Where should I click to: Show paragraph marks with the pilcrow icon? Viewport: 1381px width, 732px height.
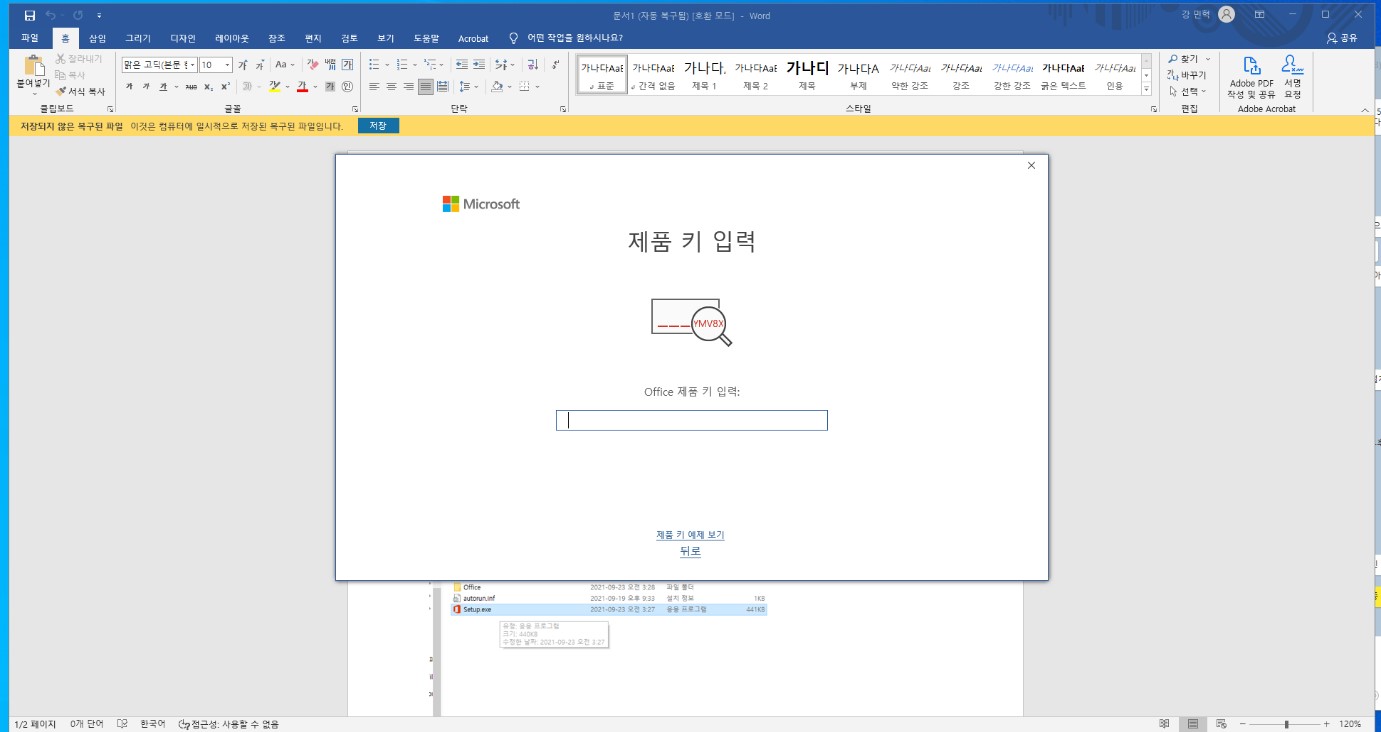click(x=555, y=65)
